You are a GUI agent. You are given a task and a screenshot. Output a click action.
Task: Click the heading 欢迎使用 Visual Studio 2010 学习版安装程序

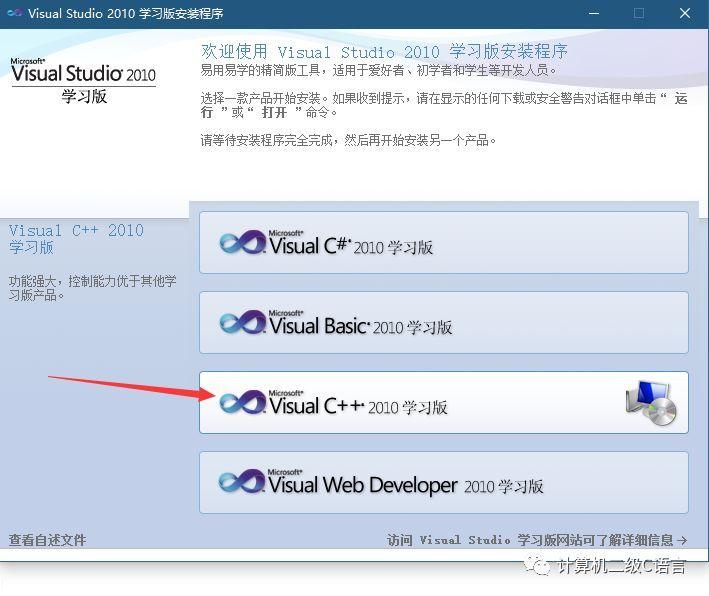[384, 52]
